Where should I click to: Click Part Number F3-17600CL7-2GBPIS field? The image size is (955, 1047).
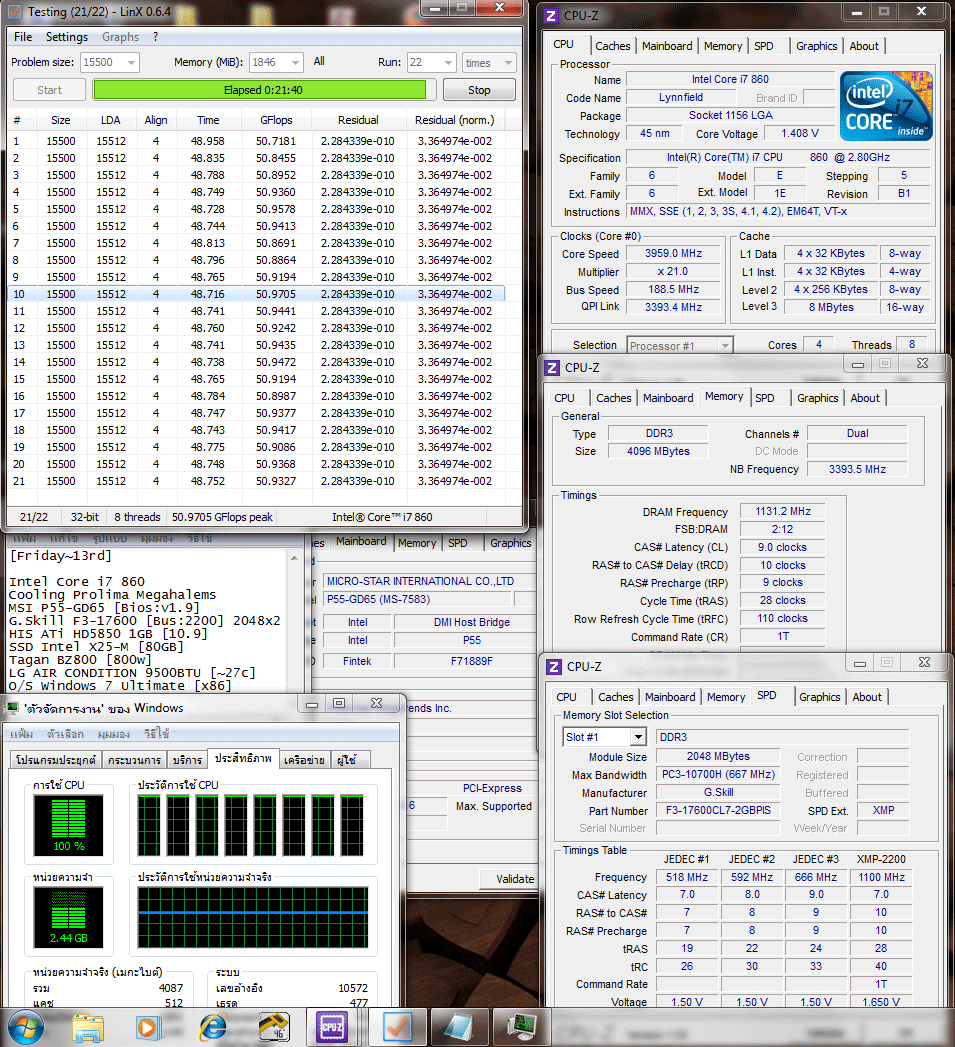(718, 810)
